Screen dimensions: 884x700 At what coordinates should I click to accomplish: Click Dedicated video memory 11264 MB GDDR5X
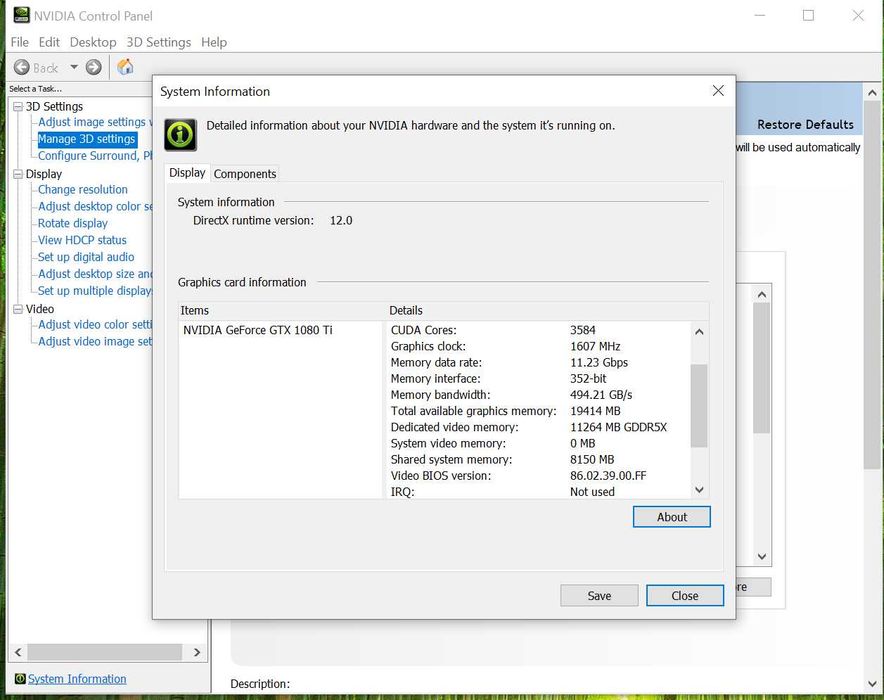[618, 427]
